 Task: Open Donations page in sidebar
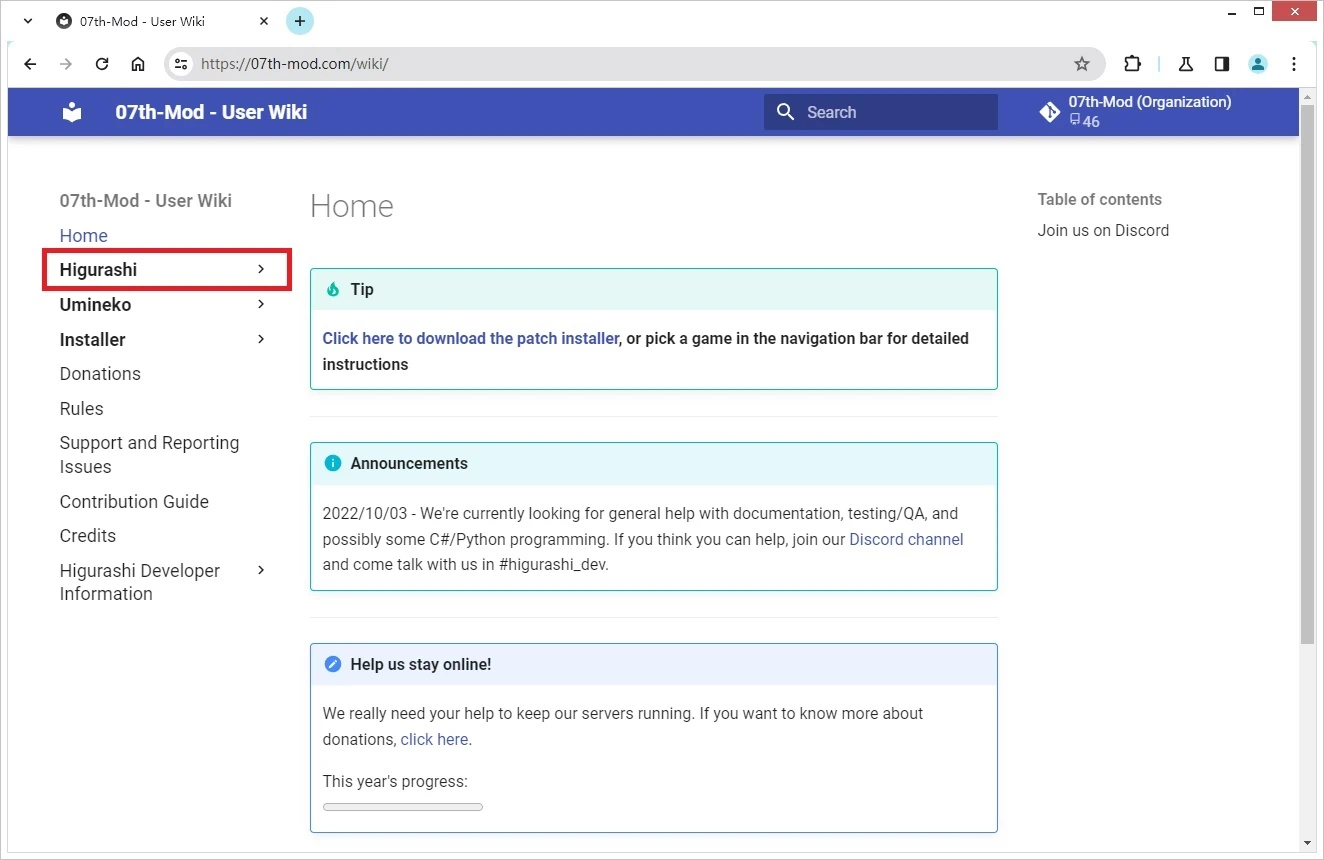(x=100, y=374)
